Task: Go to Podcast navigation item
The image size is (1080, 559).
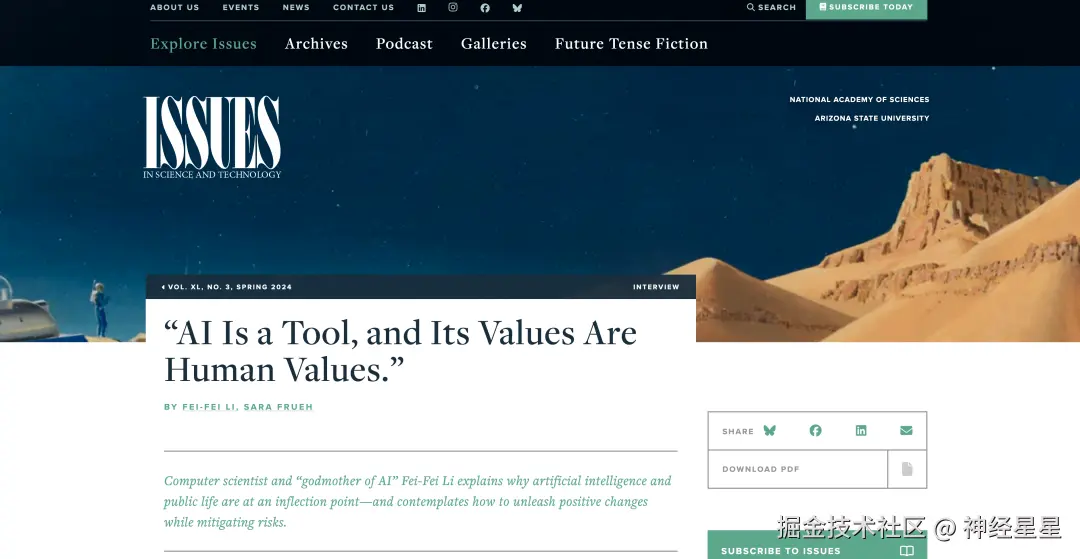Action: tap(404, 43)
